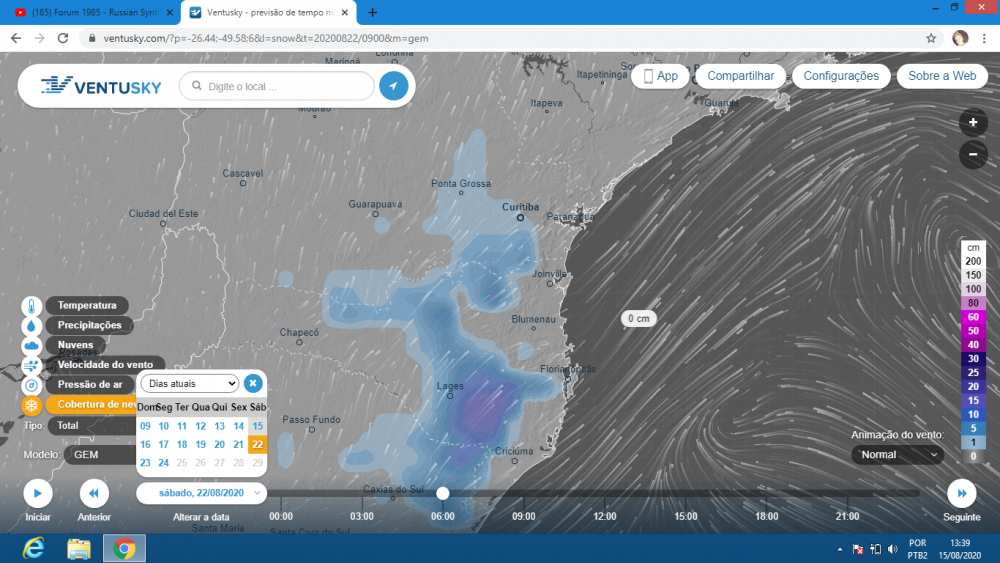
Task: Zoom out the map with minus button
Action: point(973,154)
